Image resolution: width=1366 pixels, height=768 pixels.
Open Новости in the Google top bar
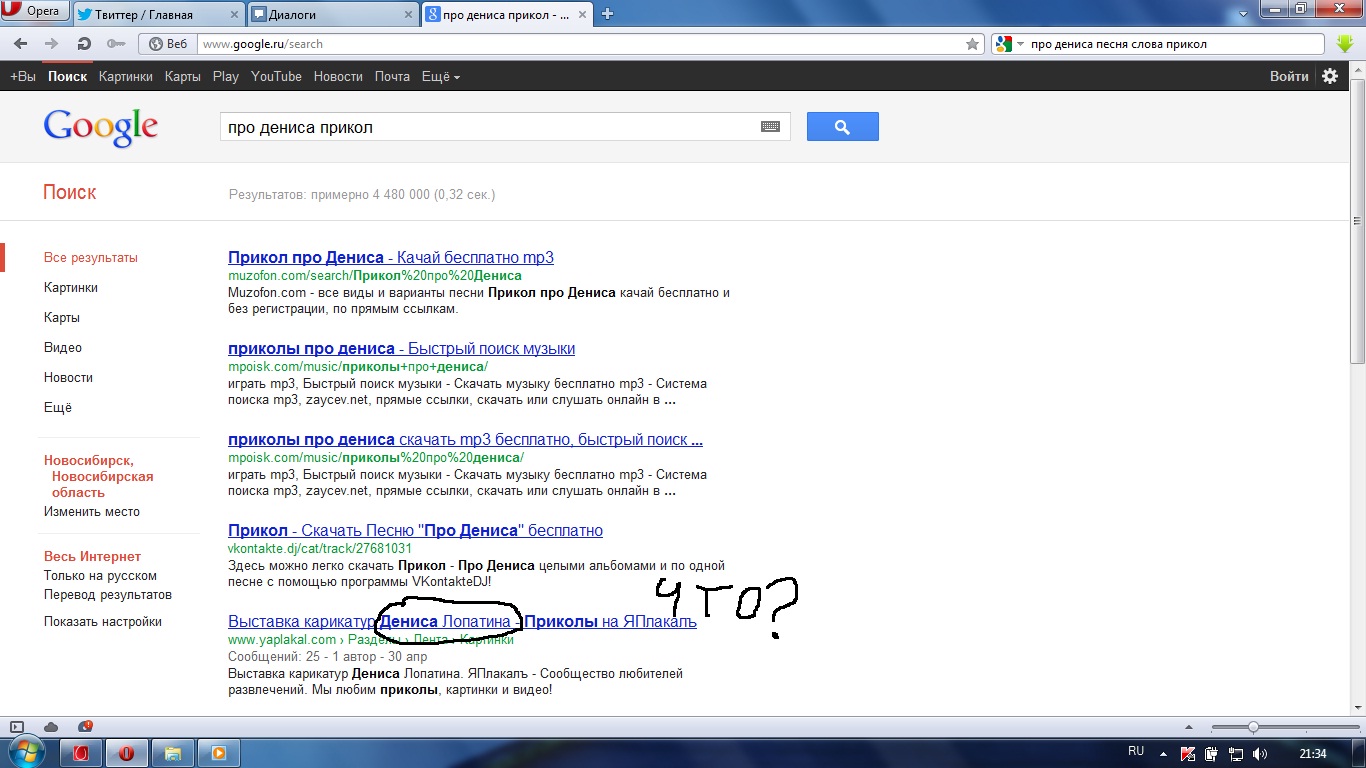pyautogui.click(x=338, y=76)
